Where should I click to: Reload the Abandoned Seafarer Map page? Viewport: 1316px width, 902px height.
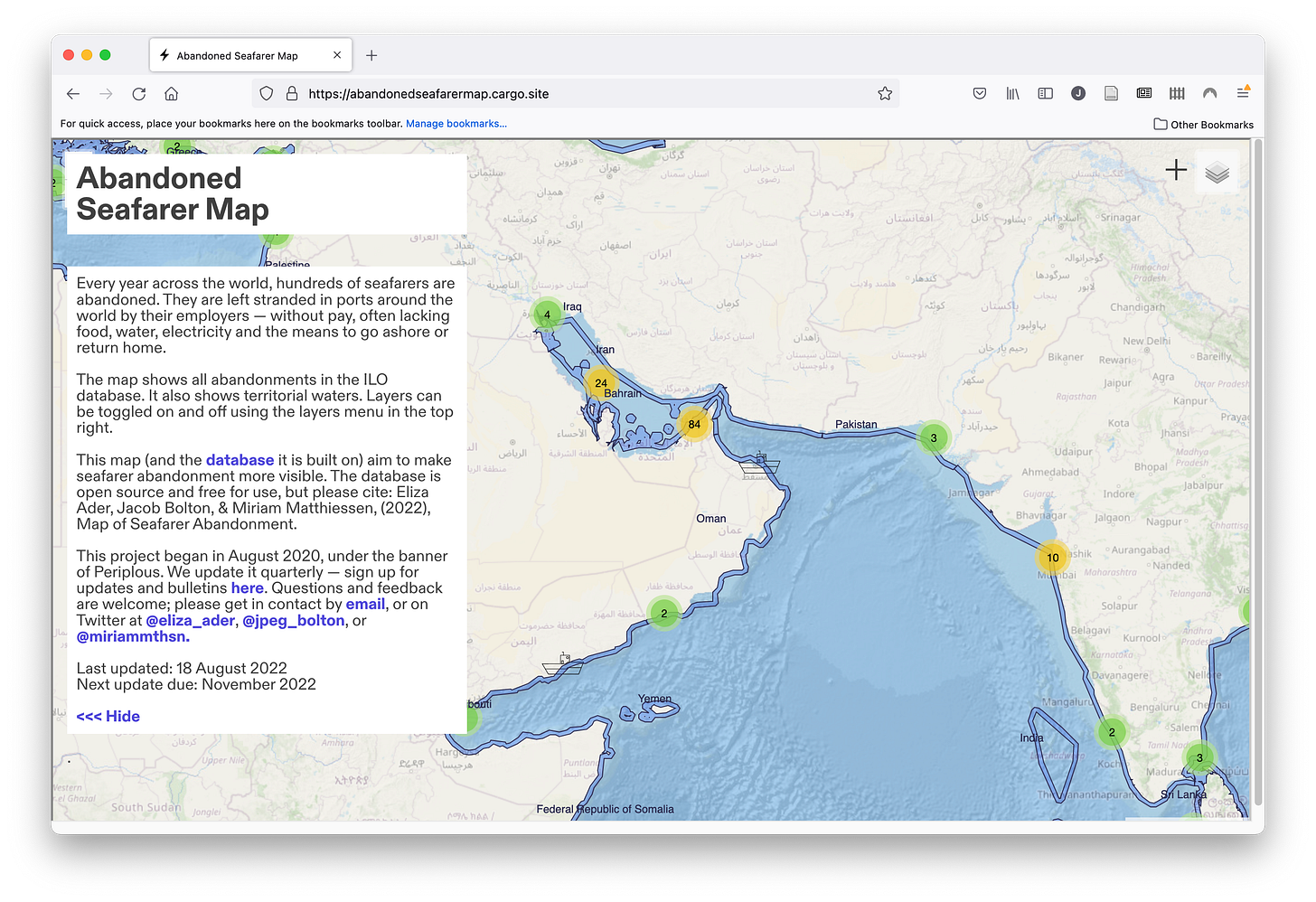[x=138, y=93]
